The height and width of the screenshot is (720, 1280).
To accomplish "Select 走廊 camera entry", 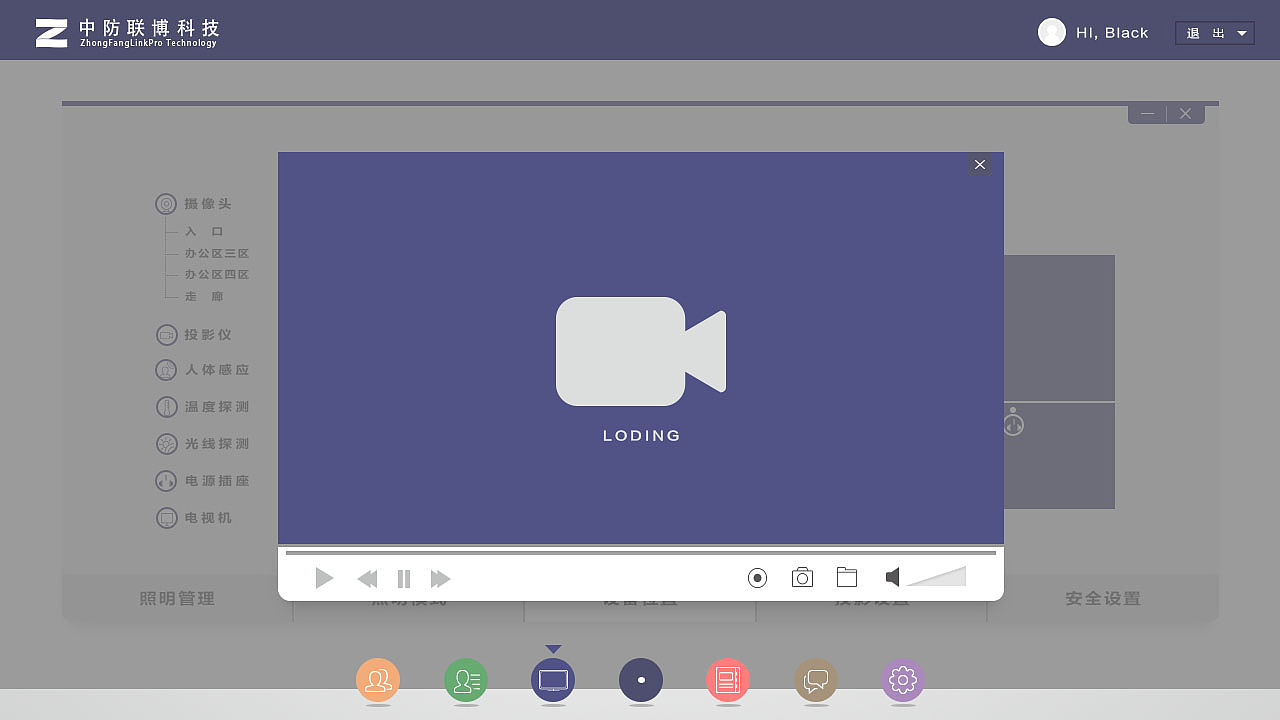I will click(x=204, y=296).
